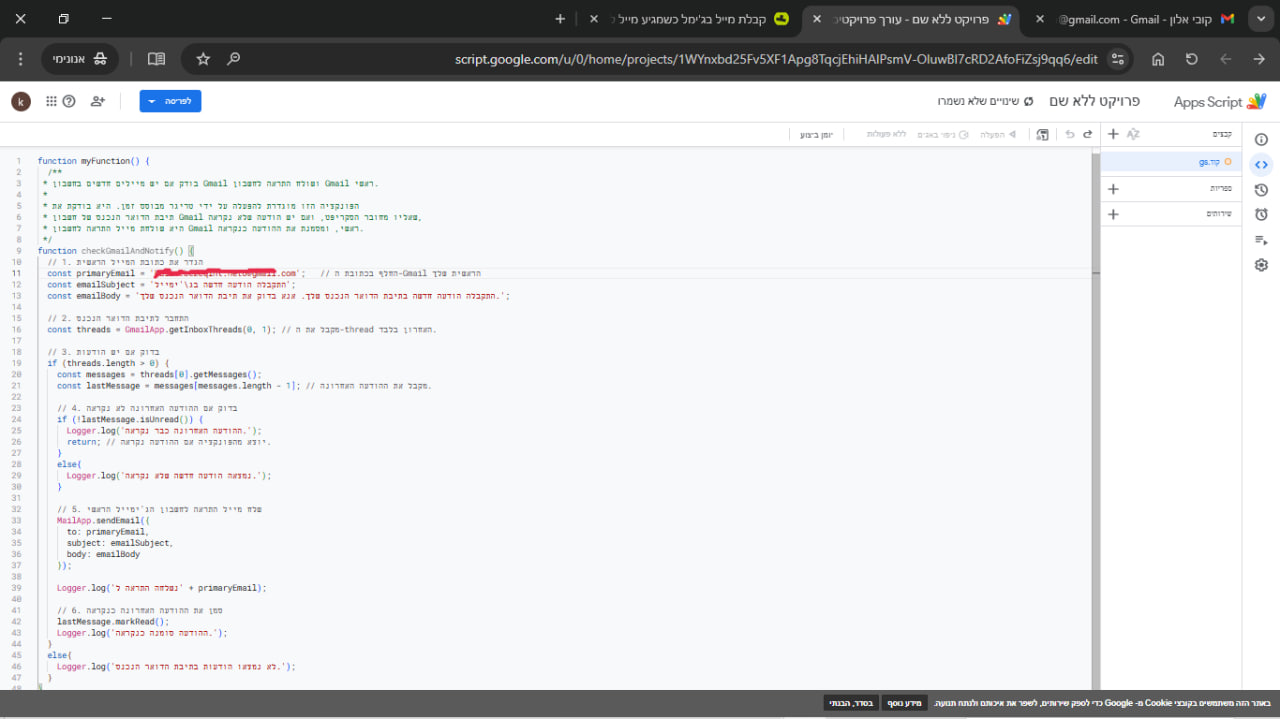Click בסדר, הבנתי cookie consent button

851,703
